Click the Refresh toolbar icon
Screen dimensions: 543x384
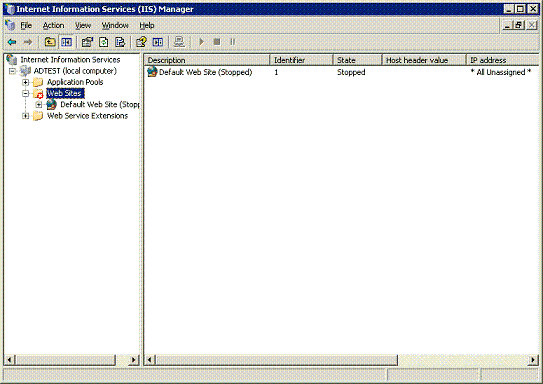104,42
